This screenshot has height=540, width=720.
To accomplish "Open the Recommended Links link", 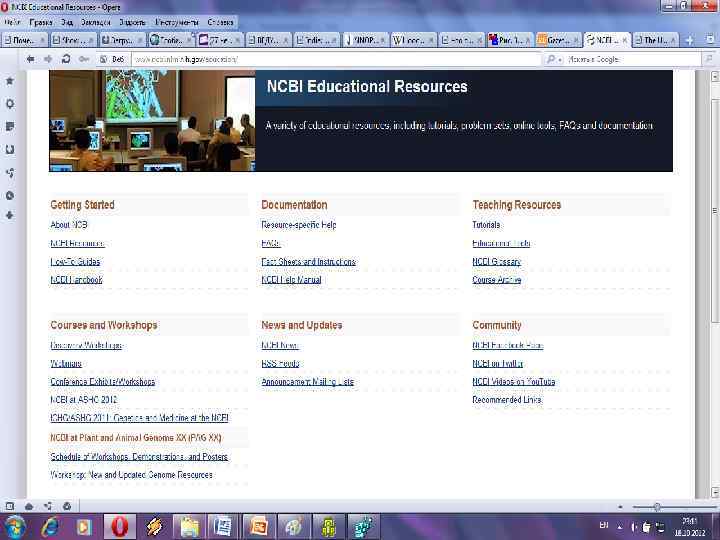I will click(507, 399).
